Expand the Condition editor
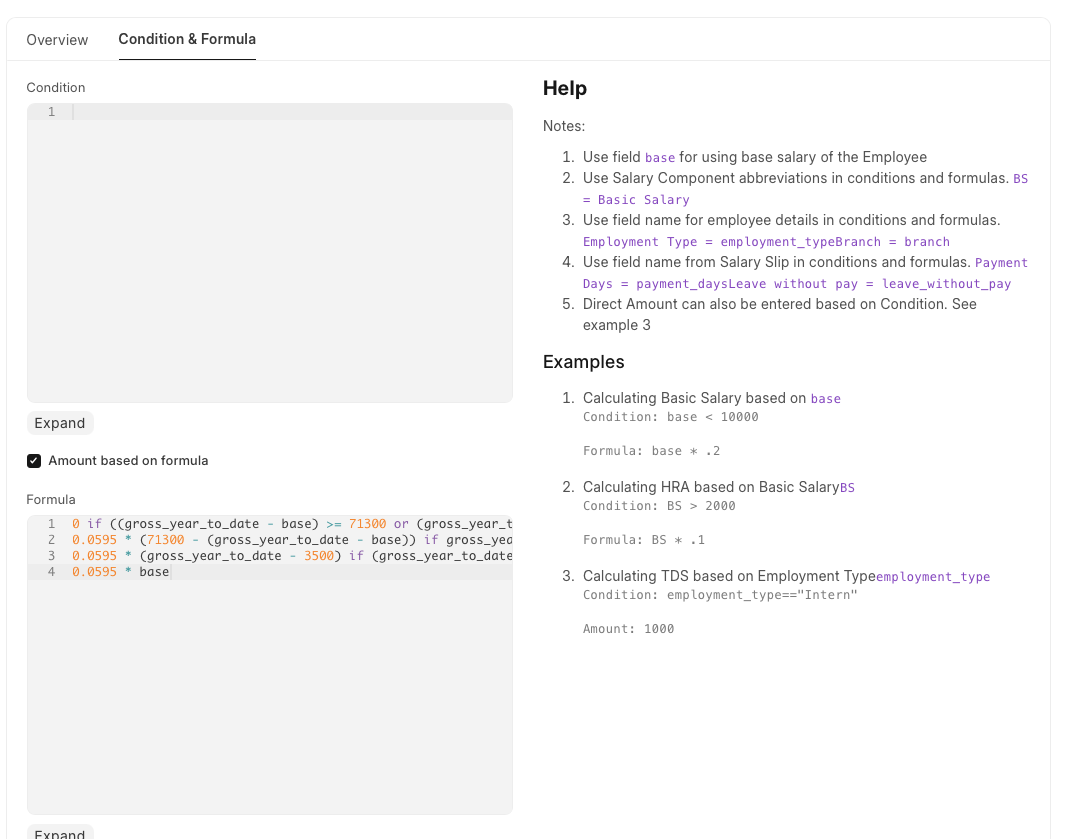The width and height of the screenshot is (1066, 839). tap(60, 423)
